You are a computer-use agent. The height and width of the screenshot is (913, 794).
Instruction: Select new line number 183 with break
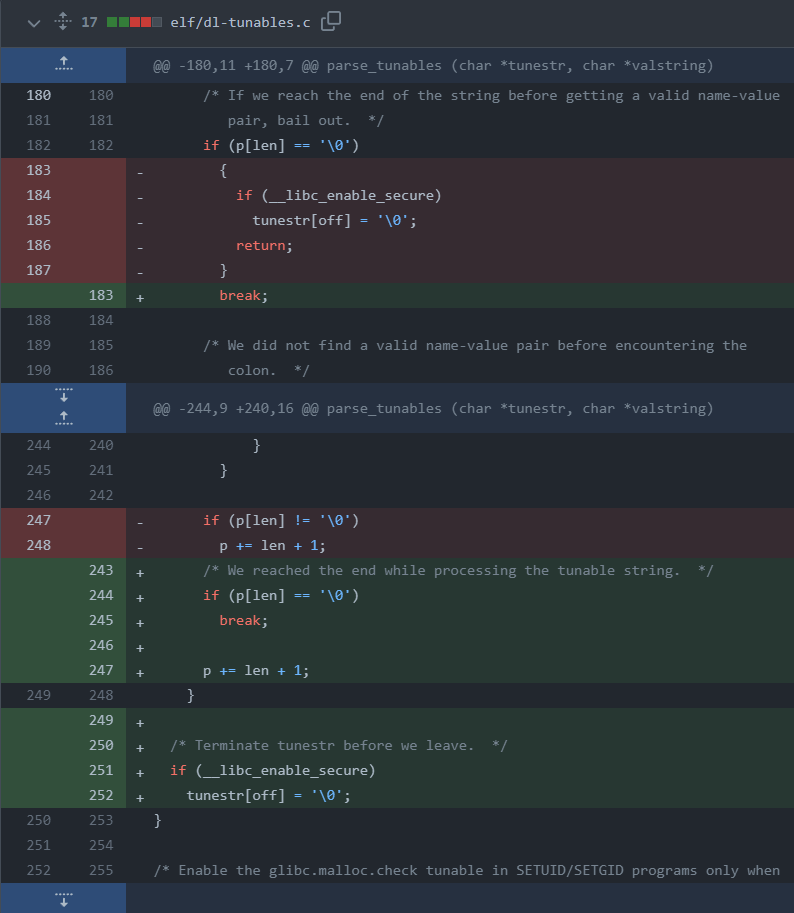point(101,296)
